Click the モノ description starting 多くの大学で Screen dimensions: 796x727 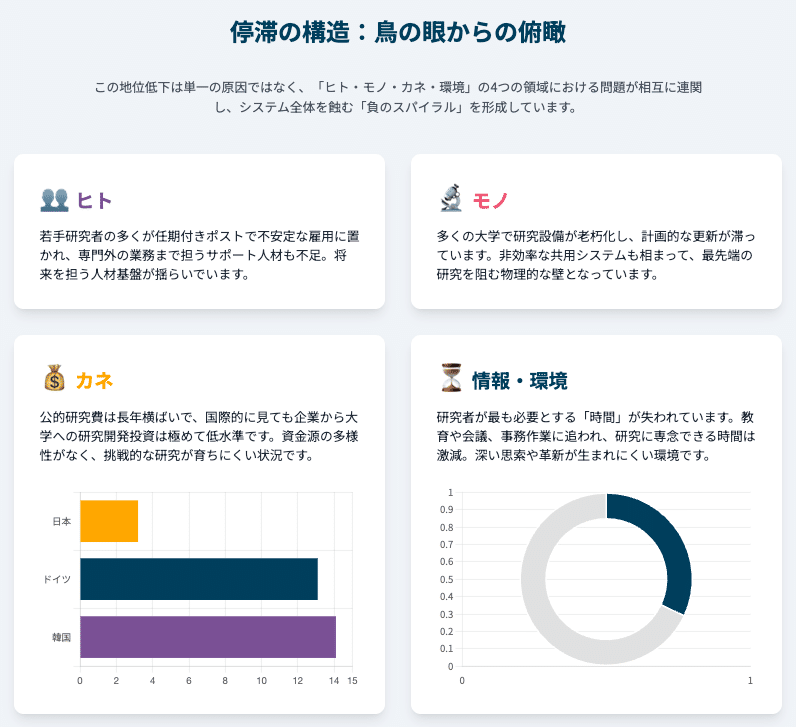click(596, 255)
